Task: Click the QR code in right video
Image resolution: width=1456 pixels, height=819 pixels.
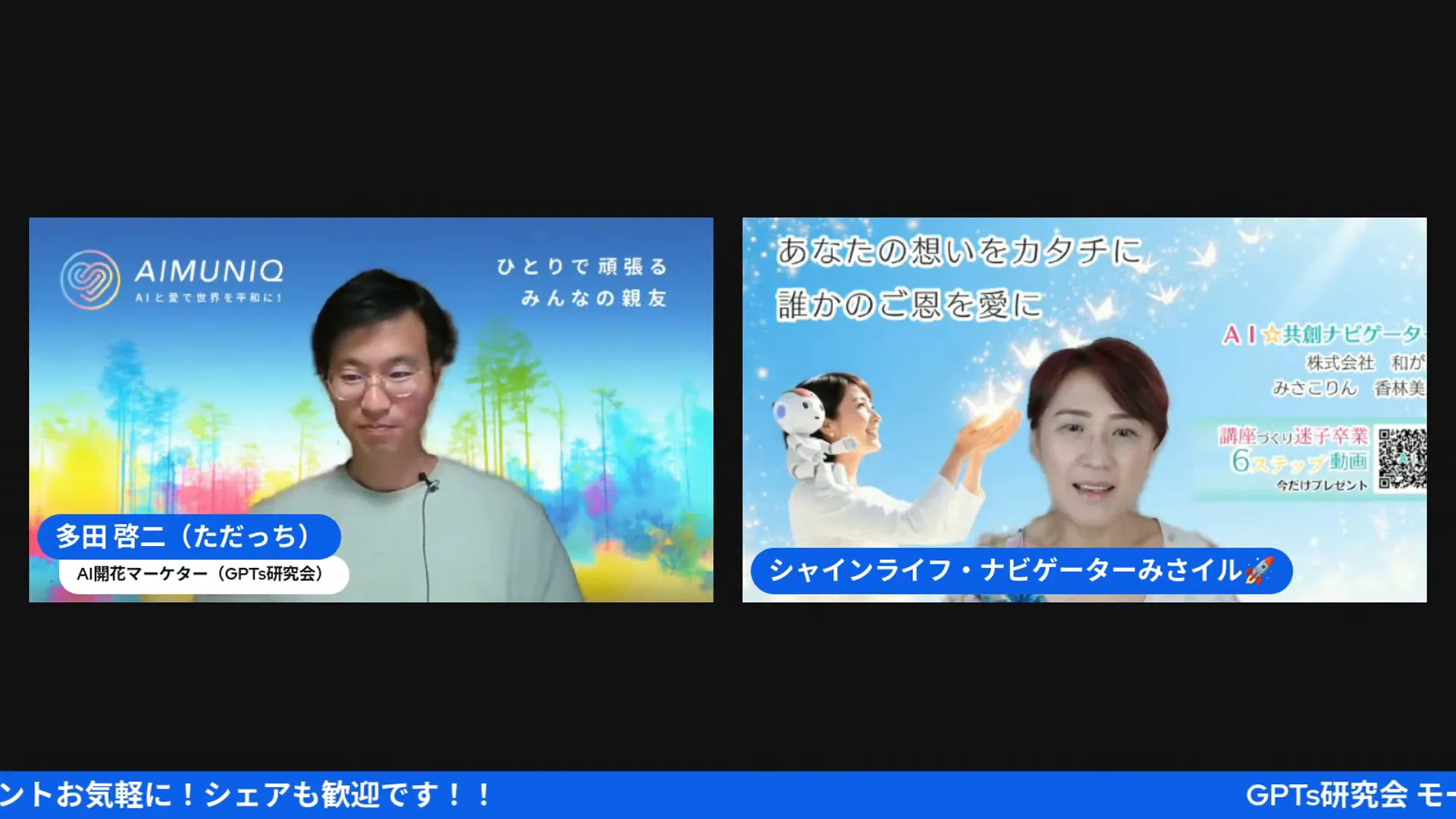Action: pyautogui.click(x=1401, y=459)
